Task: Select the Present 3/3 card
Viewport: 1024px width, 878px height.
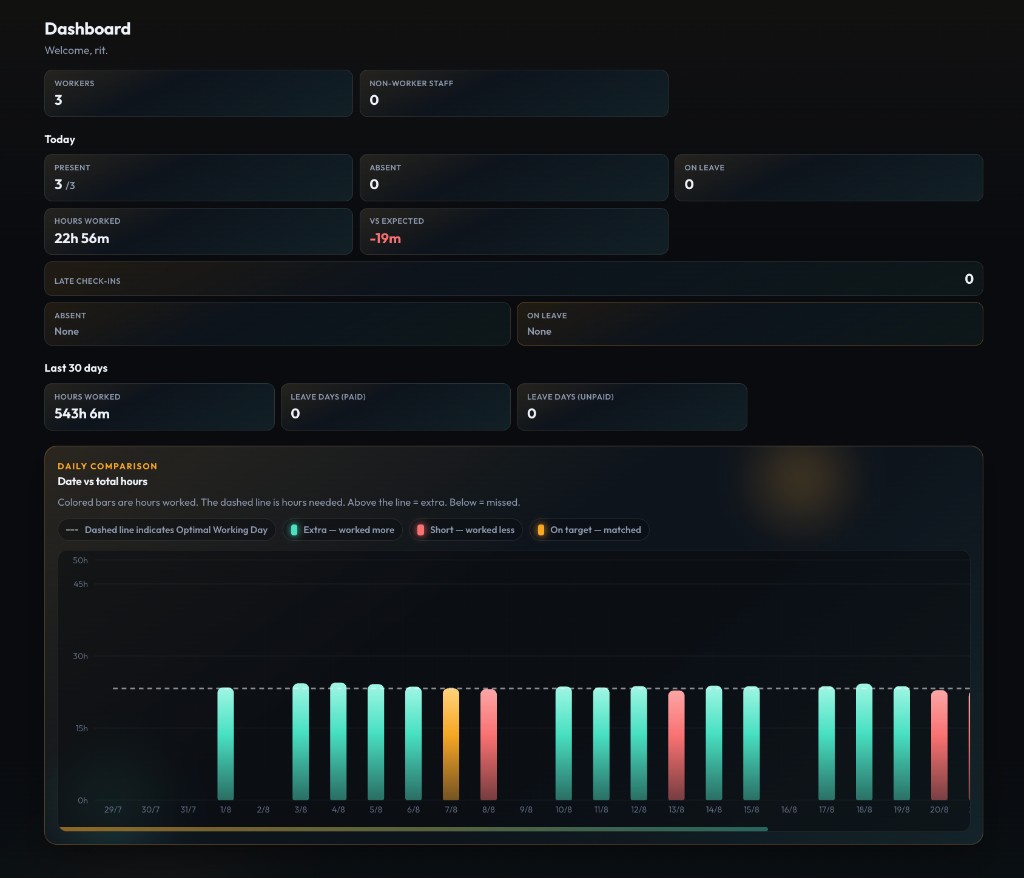Action: (x=198, y=178)
